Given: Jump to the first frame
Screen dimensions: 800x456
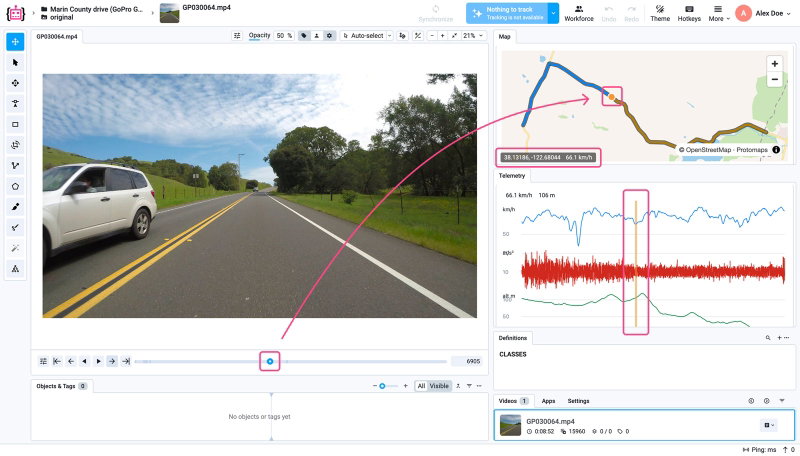Looking at the screenshot, I should [57, 361].
